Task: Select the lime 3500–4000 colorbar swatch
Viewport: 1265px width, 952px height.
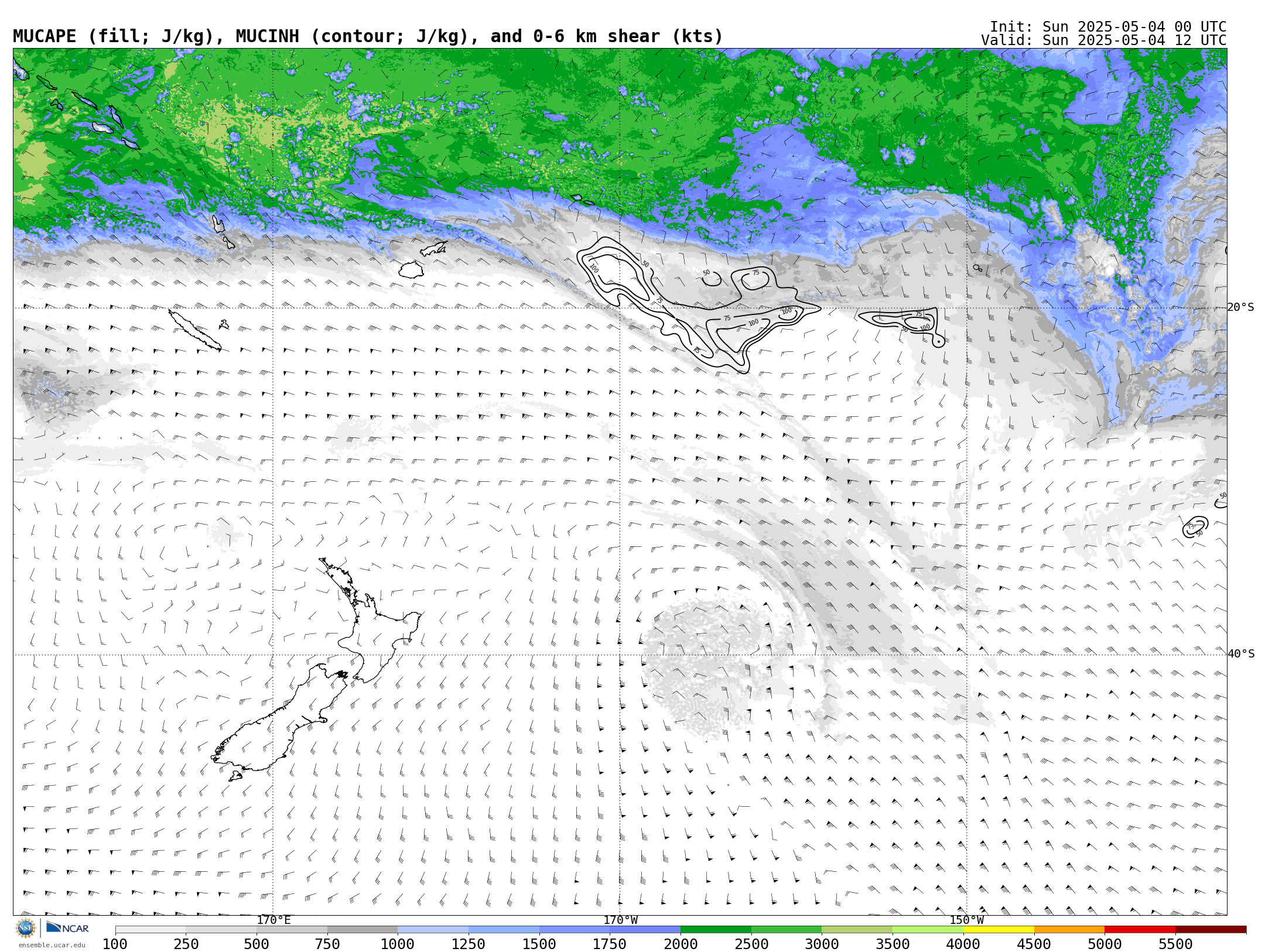Action: pos(928,930)
